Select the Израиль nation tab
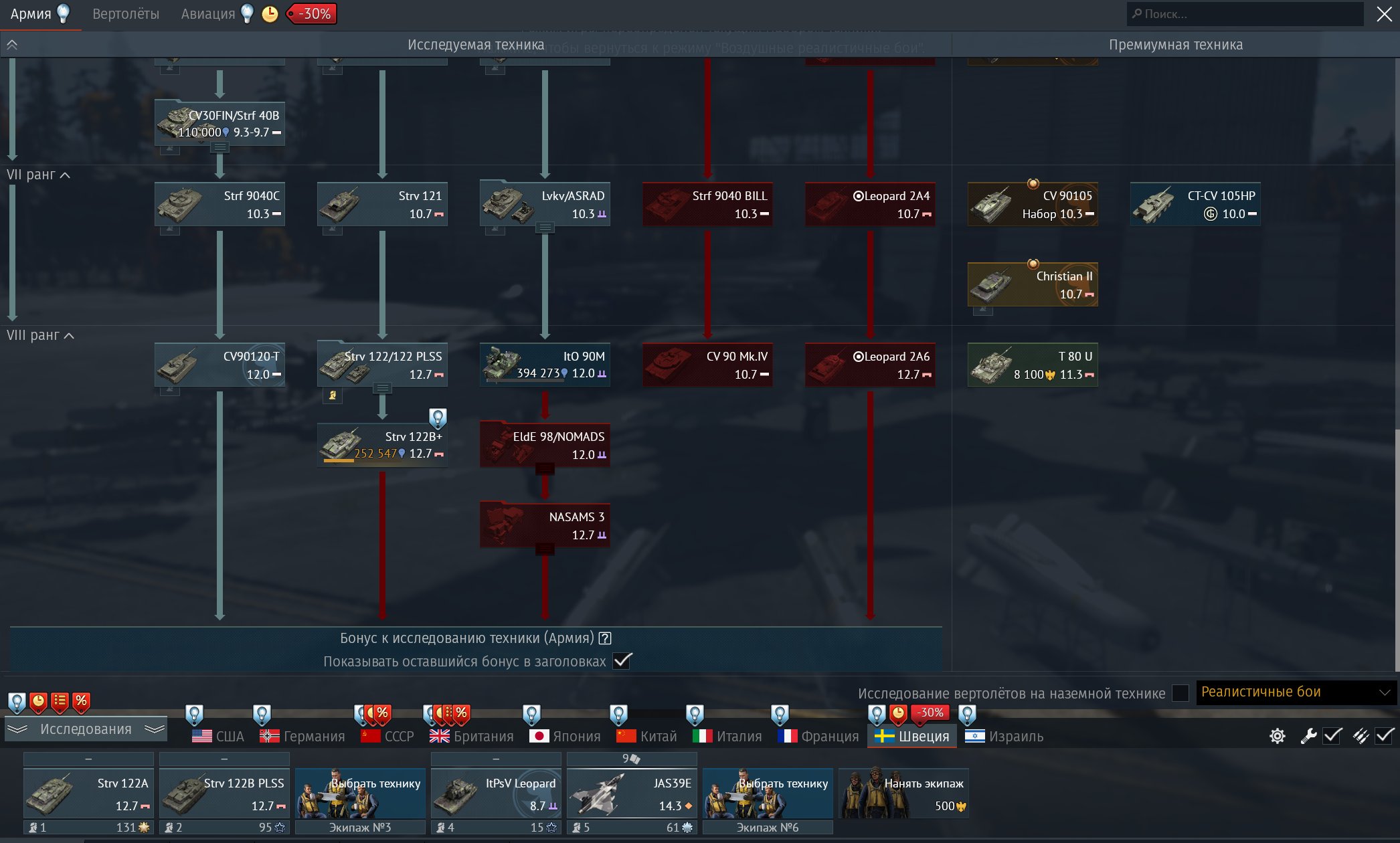The height and width of the screenshot is (843, 1400). coord(1004,737)
